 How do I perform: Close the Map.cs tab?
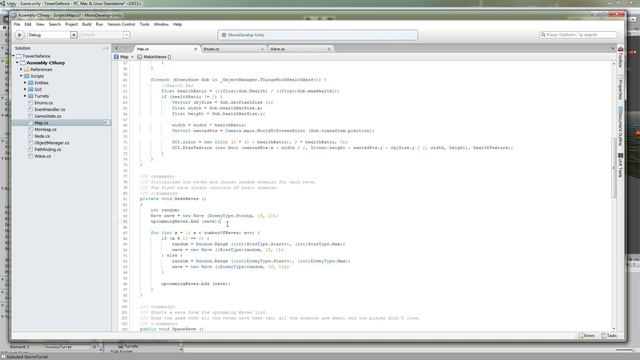[195, 49]
